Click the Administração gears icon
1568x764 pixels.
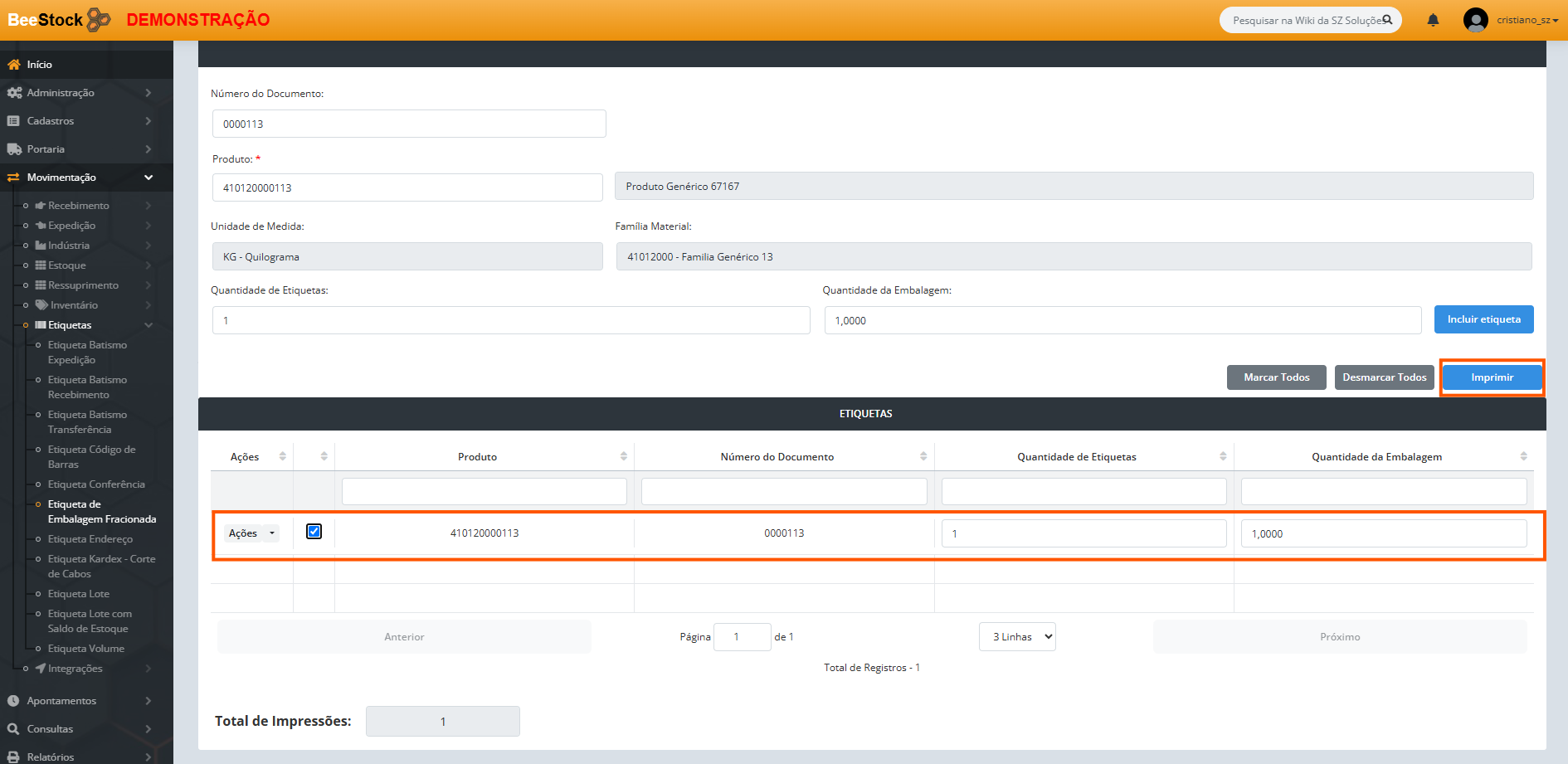pyautogui.click(x=14, y=93)
